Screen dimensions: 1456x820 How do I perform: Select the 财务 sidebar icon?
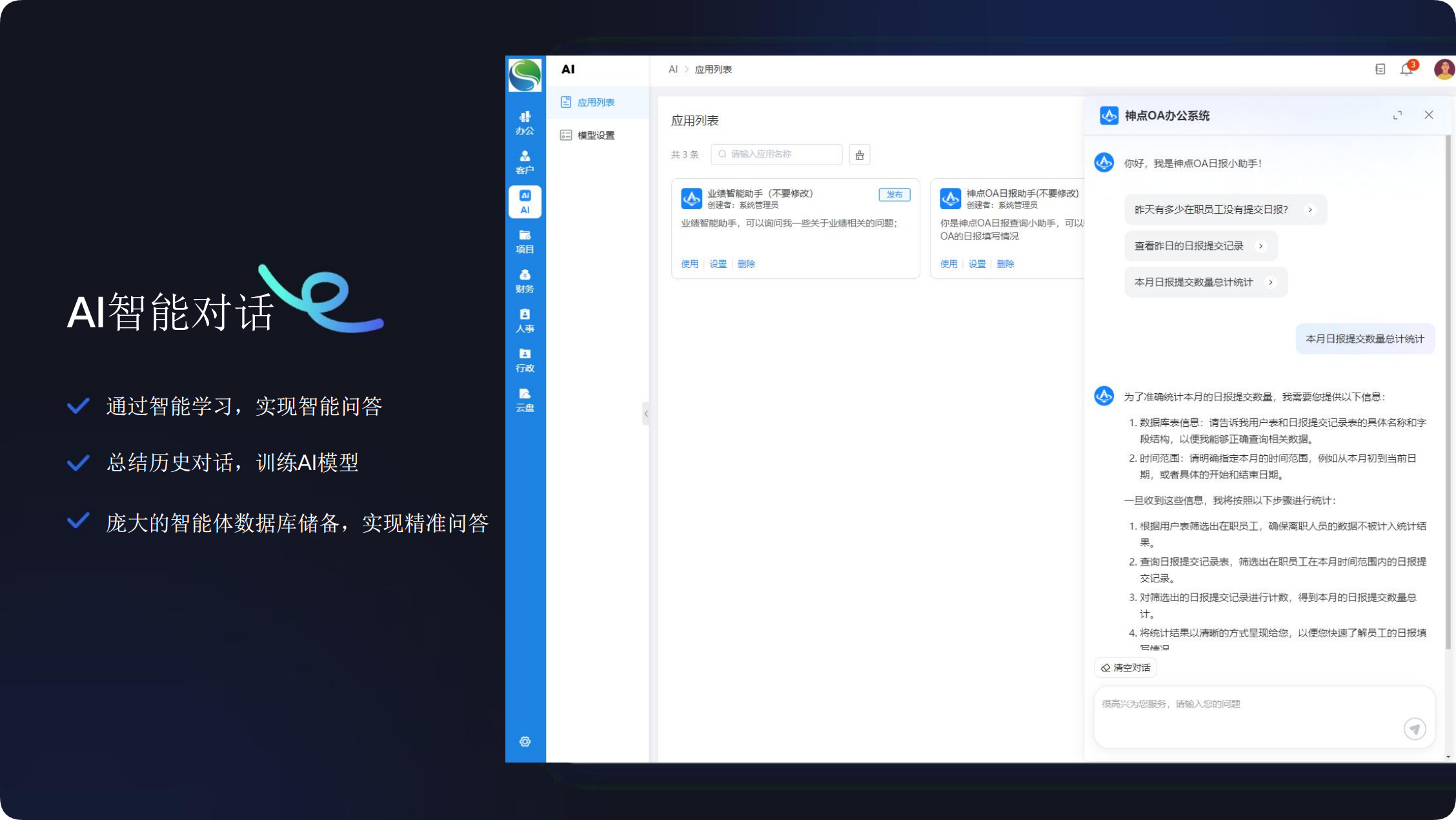point(525,281)
